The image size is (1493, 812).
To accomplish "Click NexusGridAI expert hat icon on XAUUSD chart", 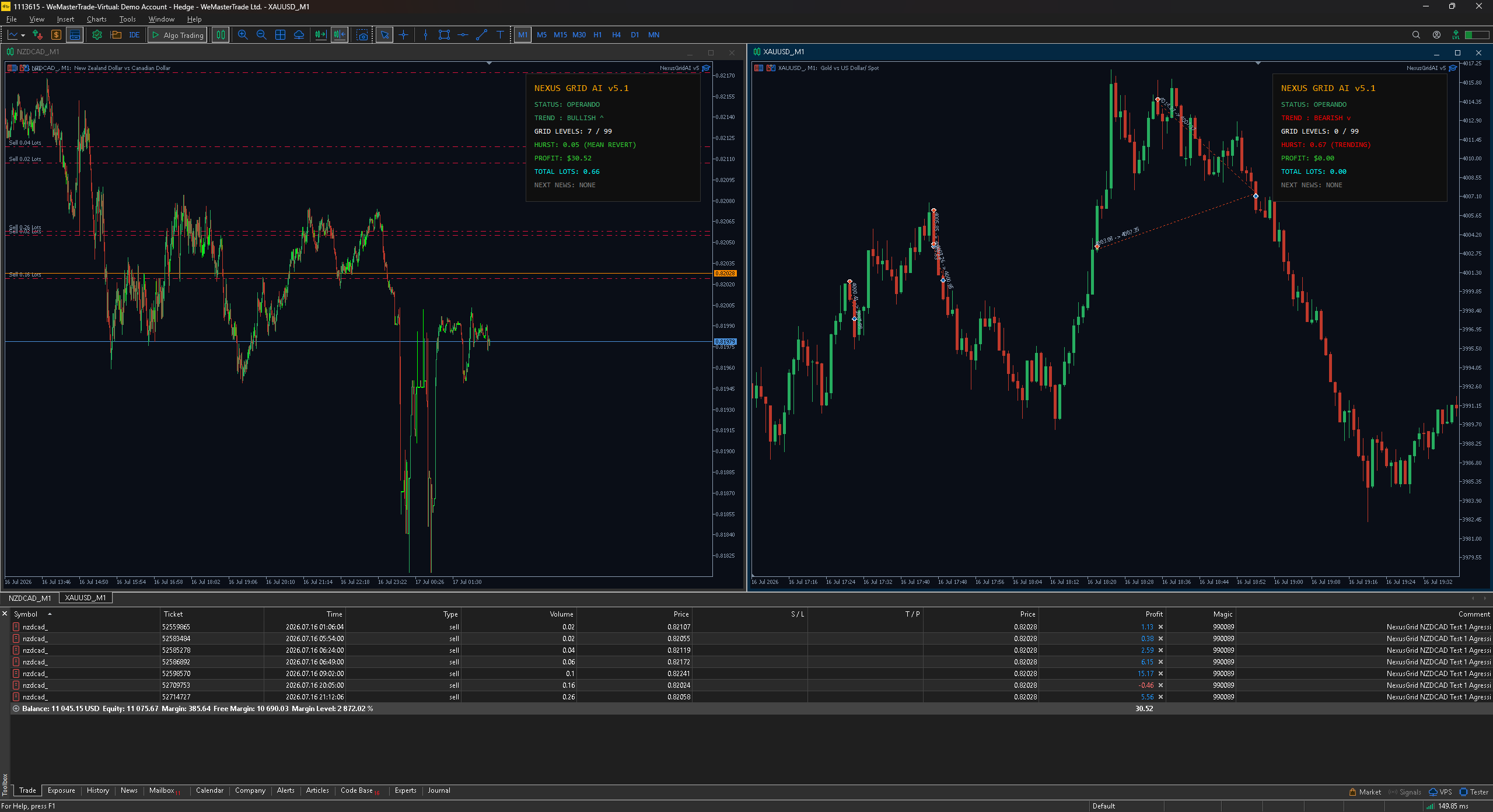I will click(x=1453, y=68).
